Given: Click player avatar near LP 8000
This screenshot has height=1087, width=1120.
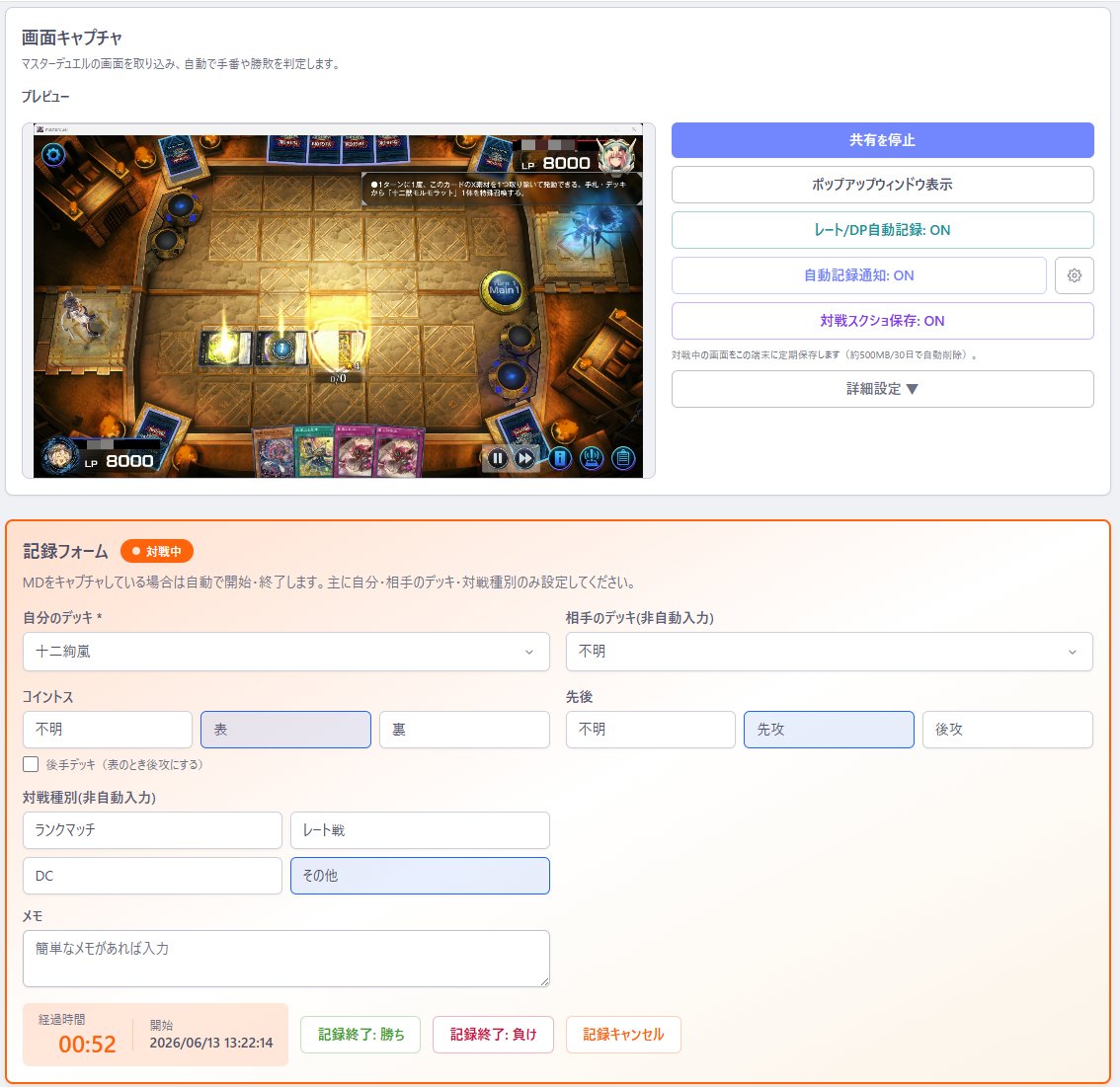Looking at the screenshot, I should 59,456.
